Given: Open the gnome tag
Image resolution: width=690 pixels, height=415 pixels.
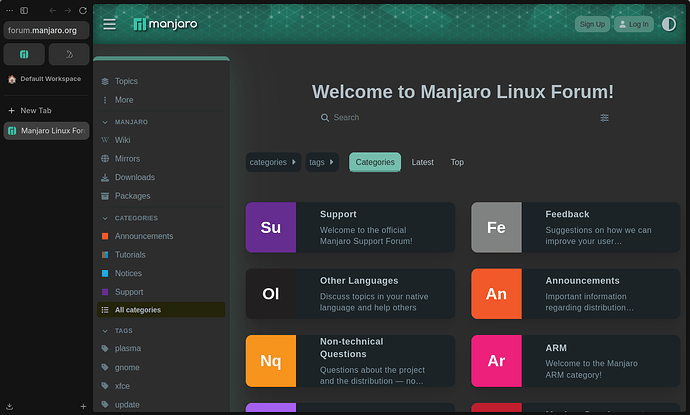Looking at the screenshot, I should click(127, 367).
